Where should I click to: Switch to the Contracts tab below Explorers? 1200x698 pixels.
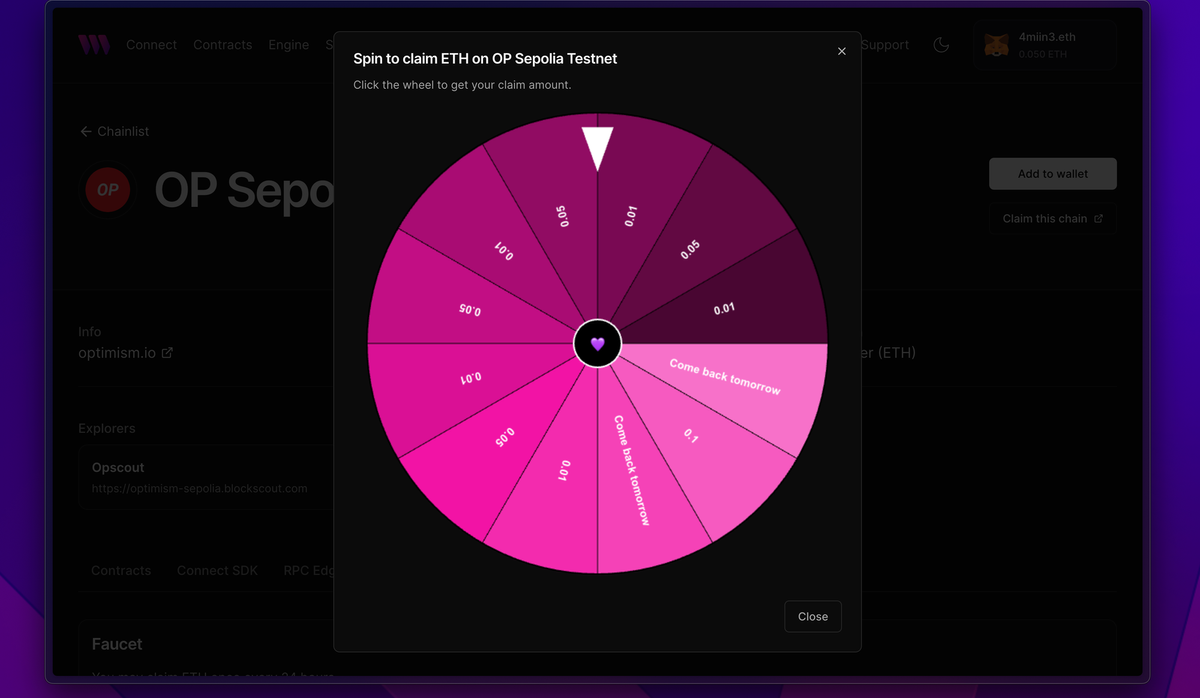coord(121,570)
